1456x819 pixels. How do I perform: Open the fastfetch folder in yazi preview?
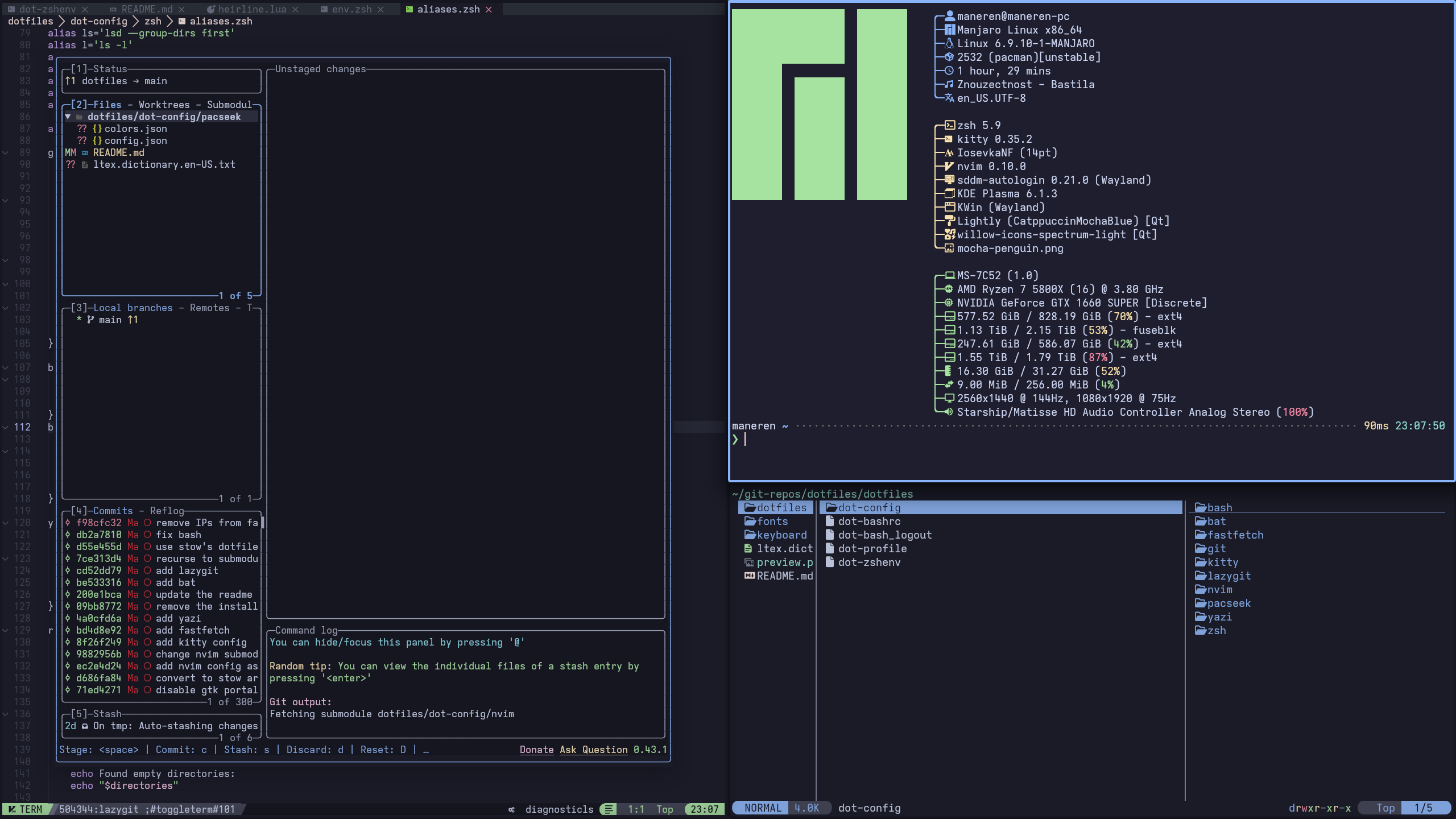[x=1229, y=535]
